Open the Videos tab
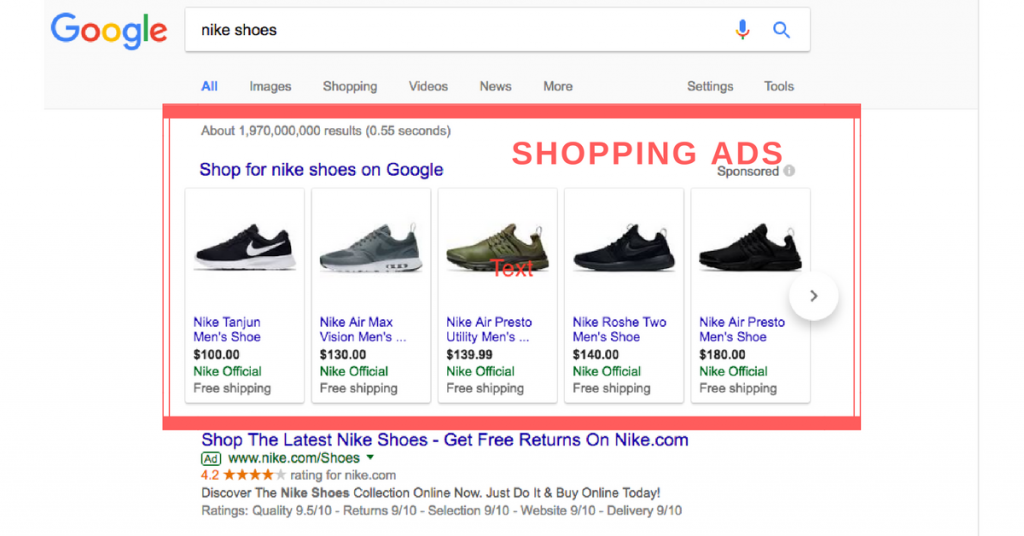Viewport: 1024px width, 536px height. pos(428,86)
